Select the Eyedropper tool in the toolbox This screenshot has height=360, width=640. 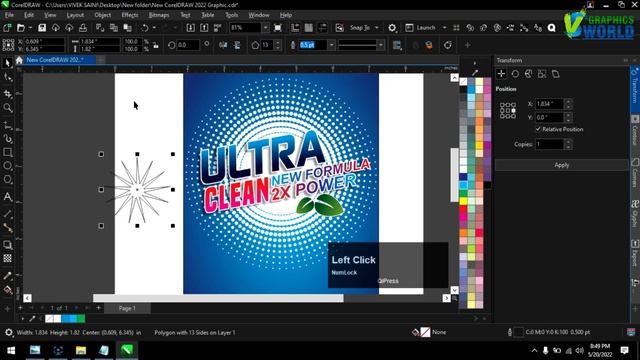tap(7, 276)
